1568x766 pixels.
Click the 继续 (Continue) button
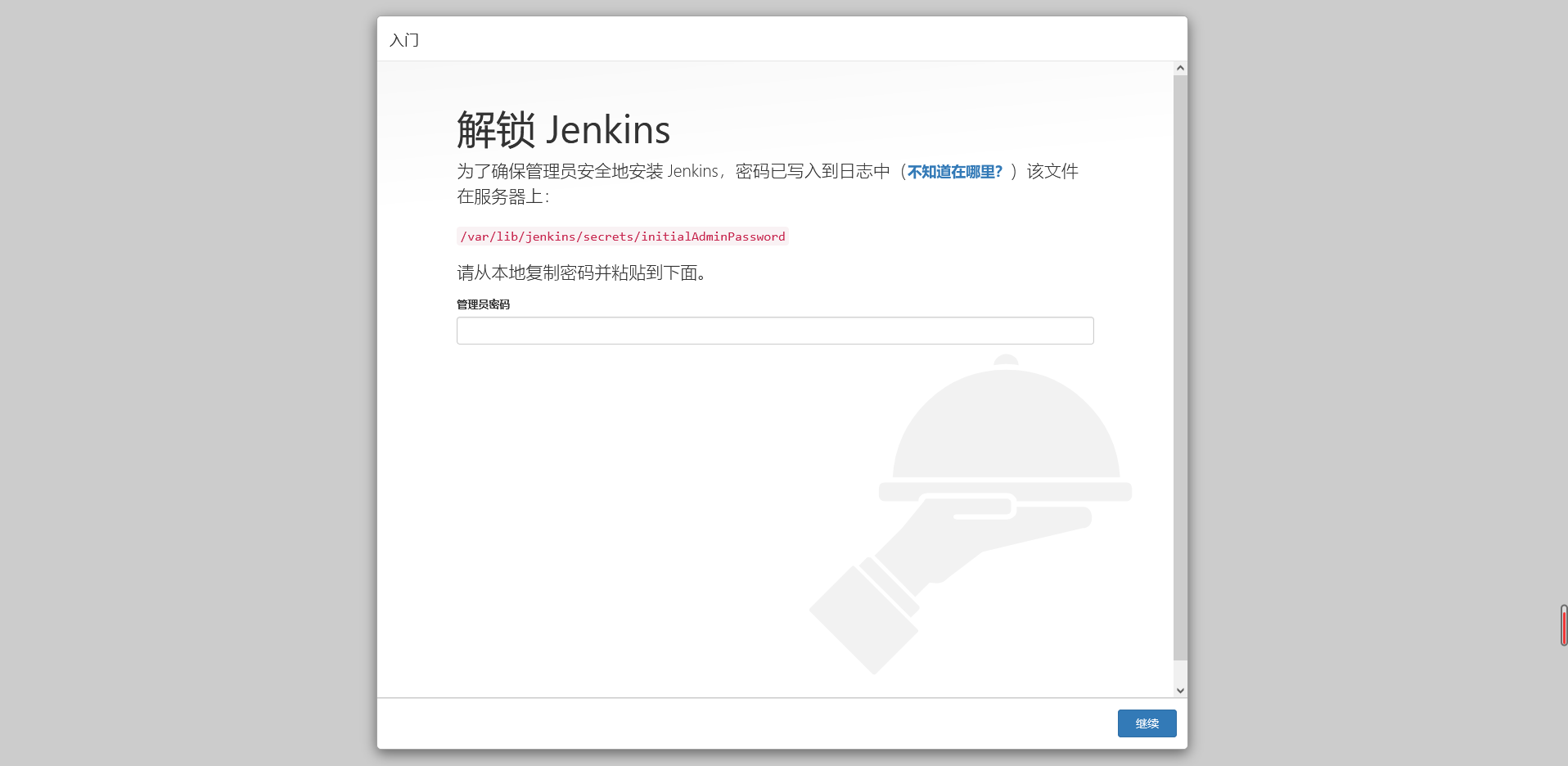[1147, 723]
